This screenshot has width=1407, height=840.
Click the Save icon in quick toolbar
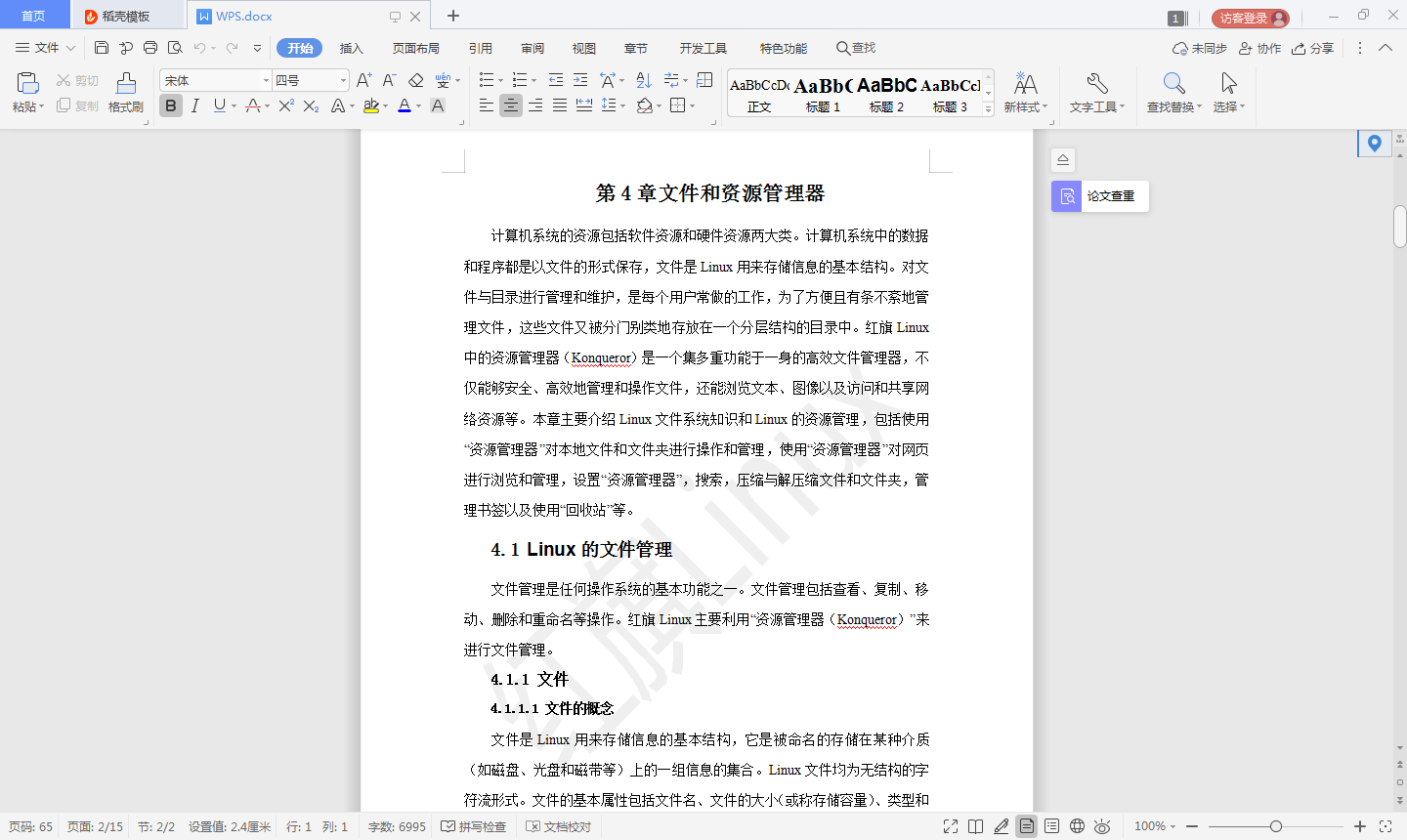[102, 47]
